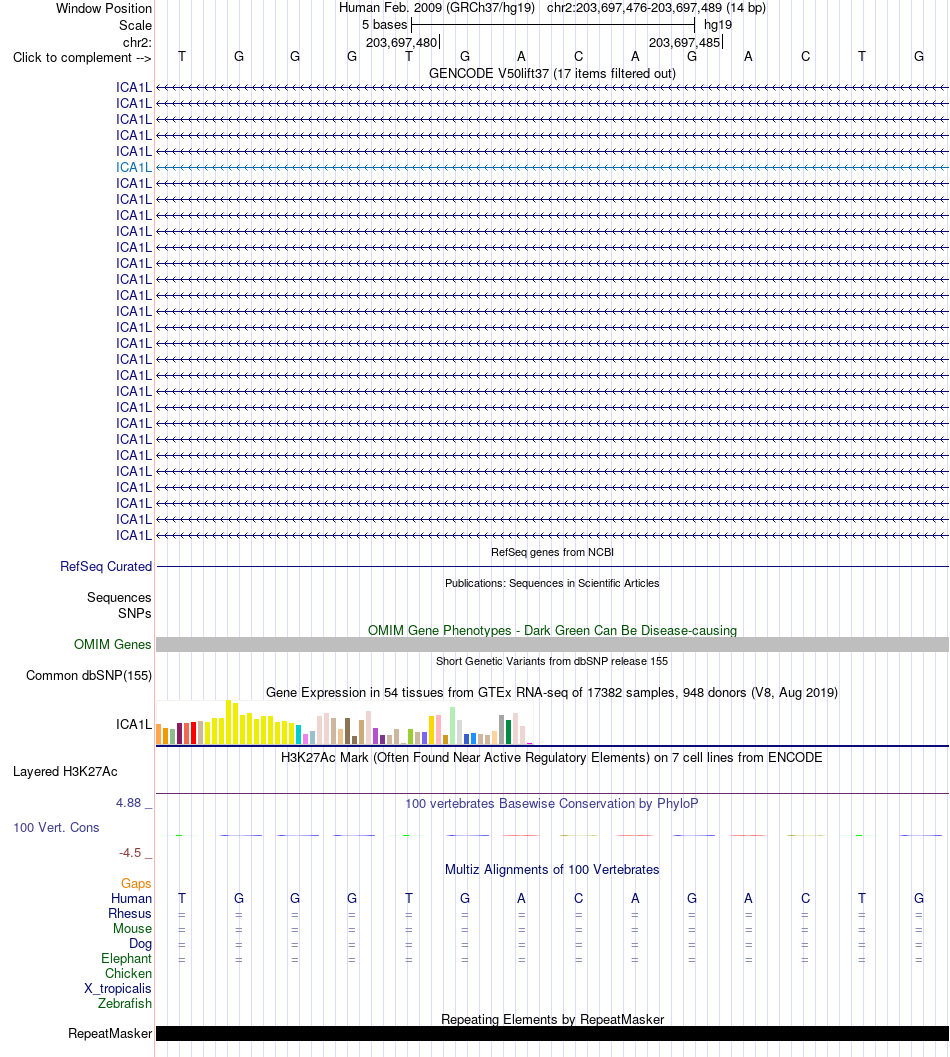The height and width of the screenshot is (1057, 950).
Task: Open 'Publications: Sequences in Scientific Articles' title
Action: click(552, 583)
